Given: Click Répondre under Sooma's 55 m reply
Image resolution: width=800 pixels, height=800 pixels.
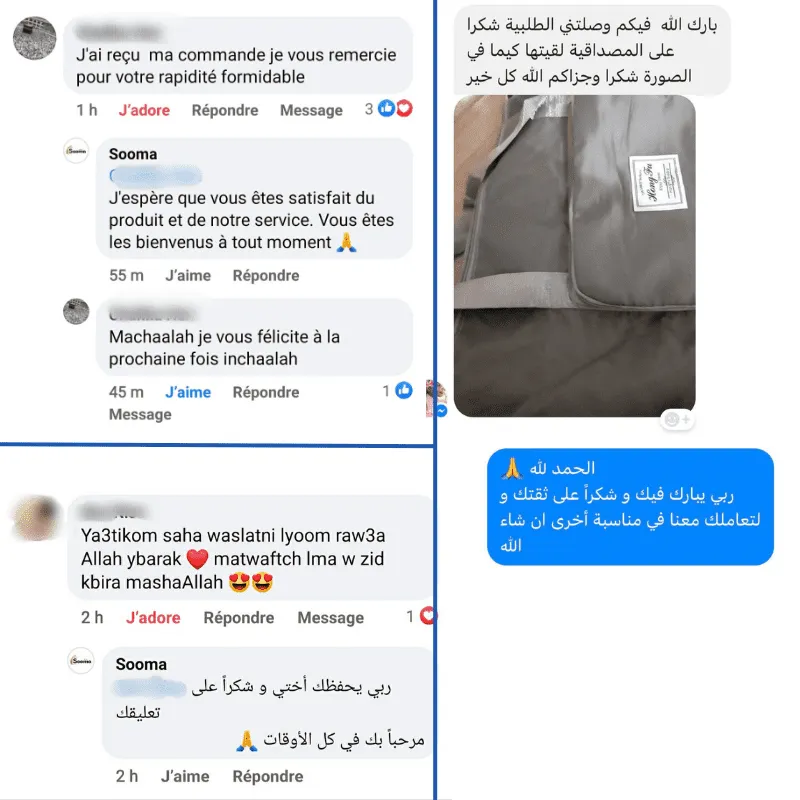Looking at the screenshot, I should [x=266, y=276].
